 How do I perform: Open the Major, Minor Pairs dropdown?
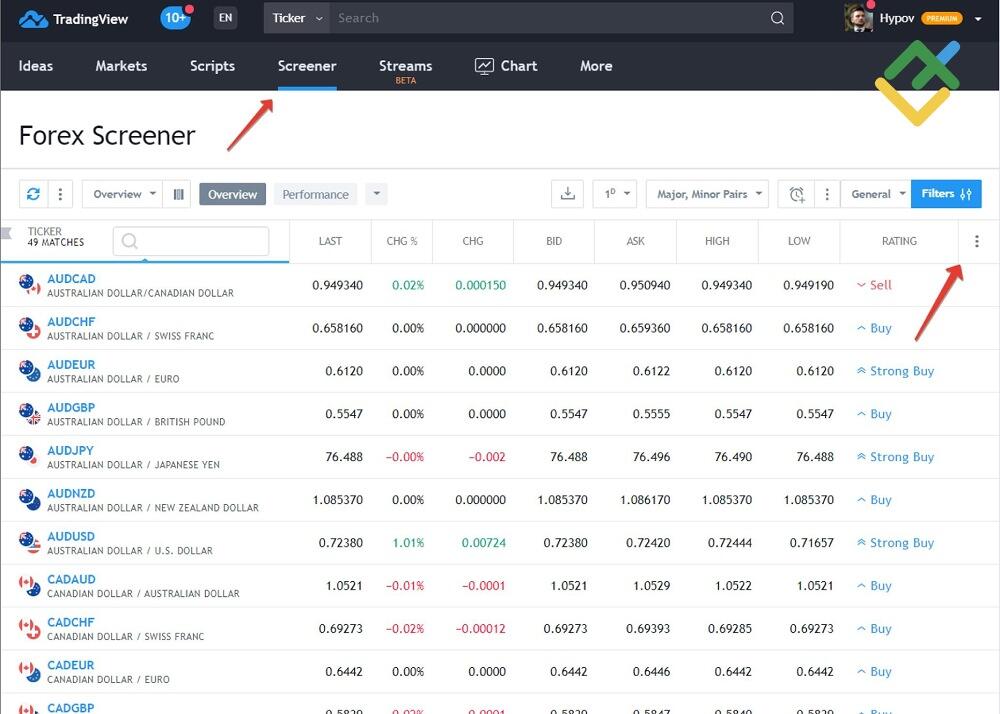click(707, 194)
